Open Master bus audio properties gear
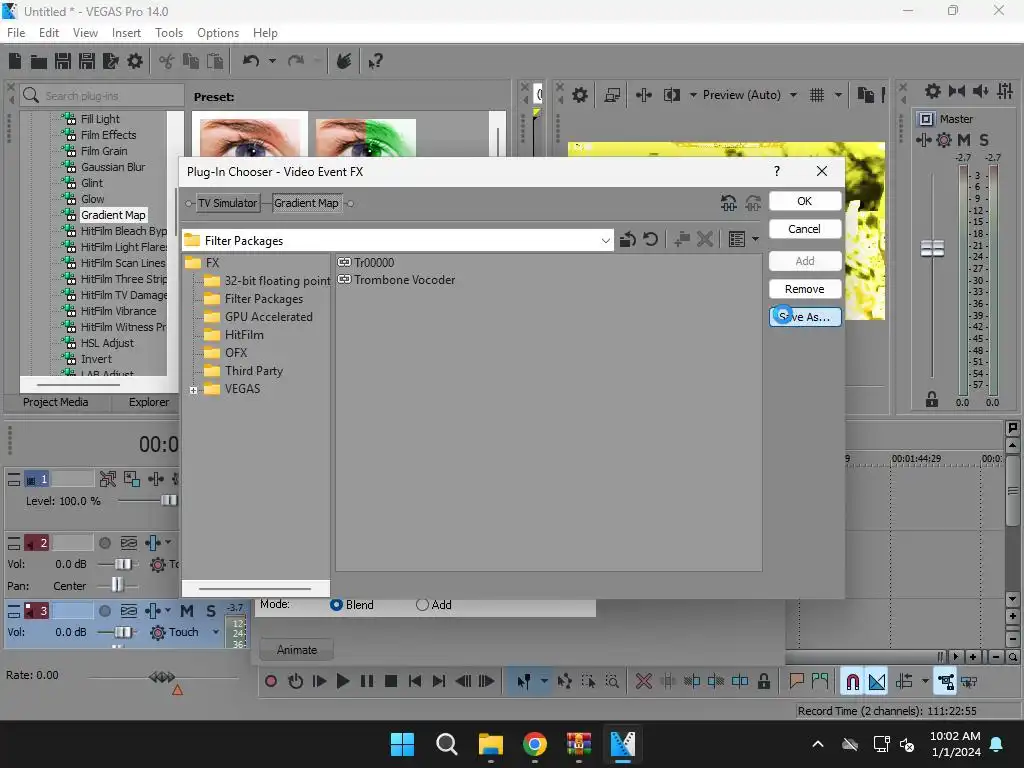 (x=933, y=91)
